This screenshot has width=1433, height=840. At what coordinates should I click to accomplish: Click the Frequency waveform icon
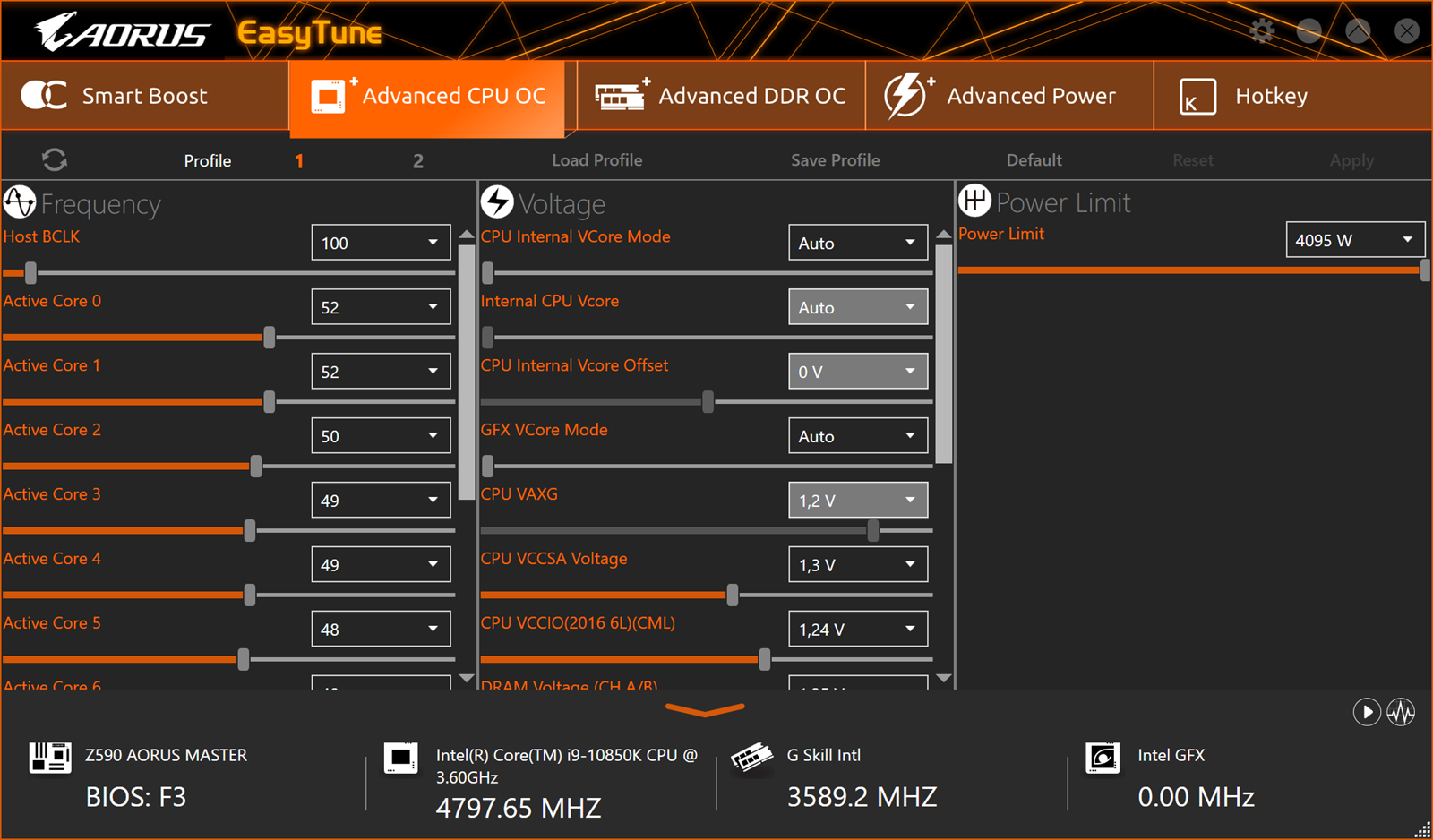point(20,202)
